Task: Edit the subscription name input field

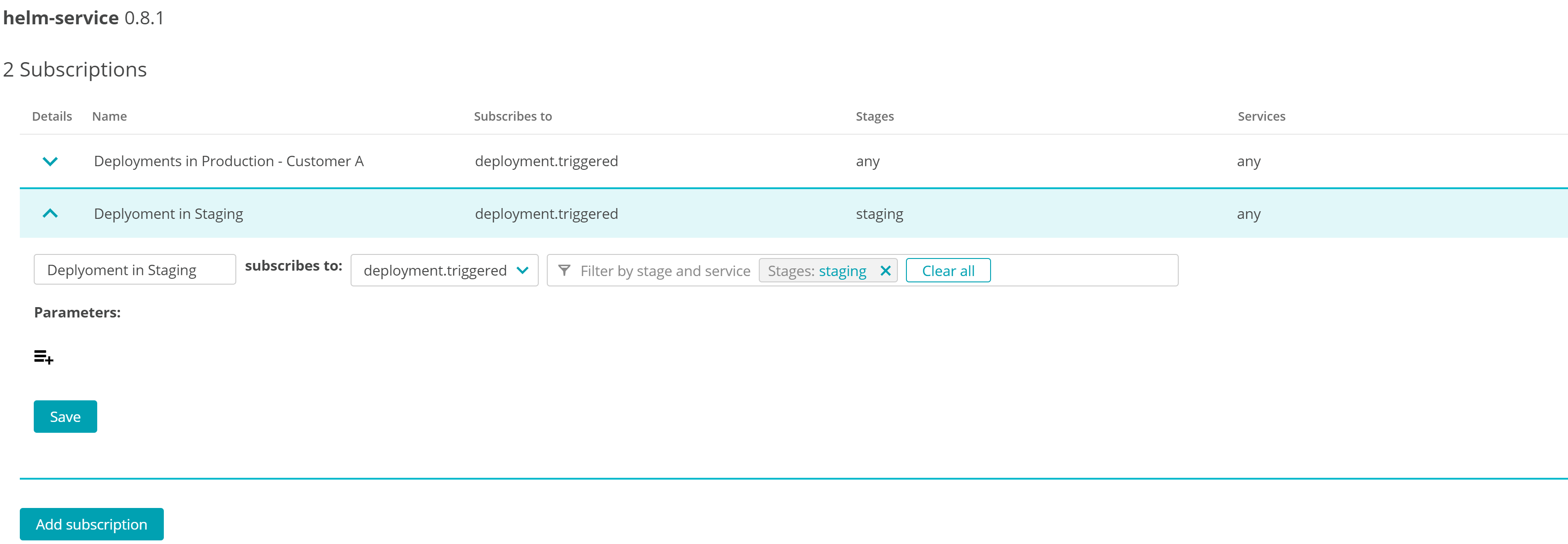Action: point(134,269)
